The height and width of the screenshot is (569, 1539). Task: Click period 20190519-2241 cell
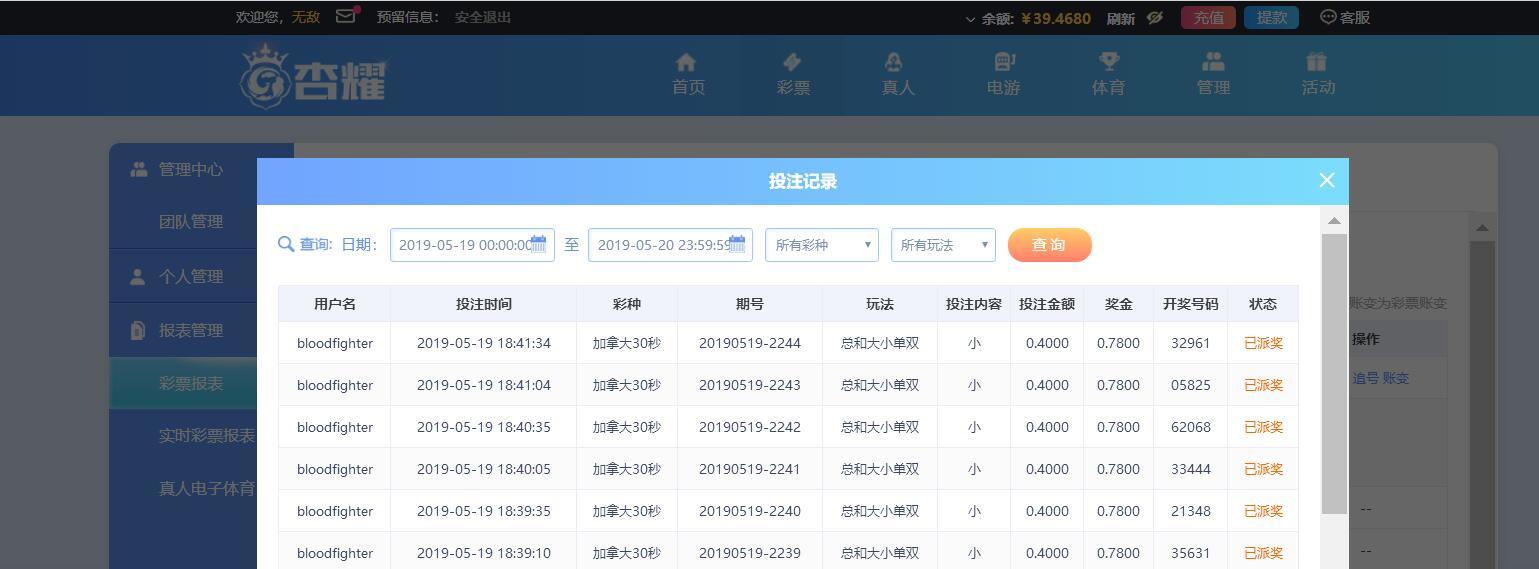coord(749,469)
